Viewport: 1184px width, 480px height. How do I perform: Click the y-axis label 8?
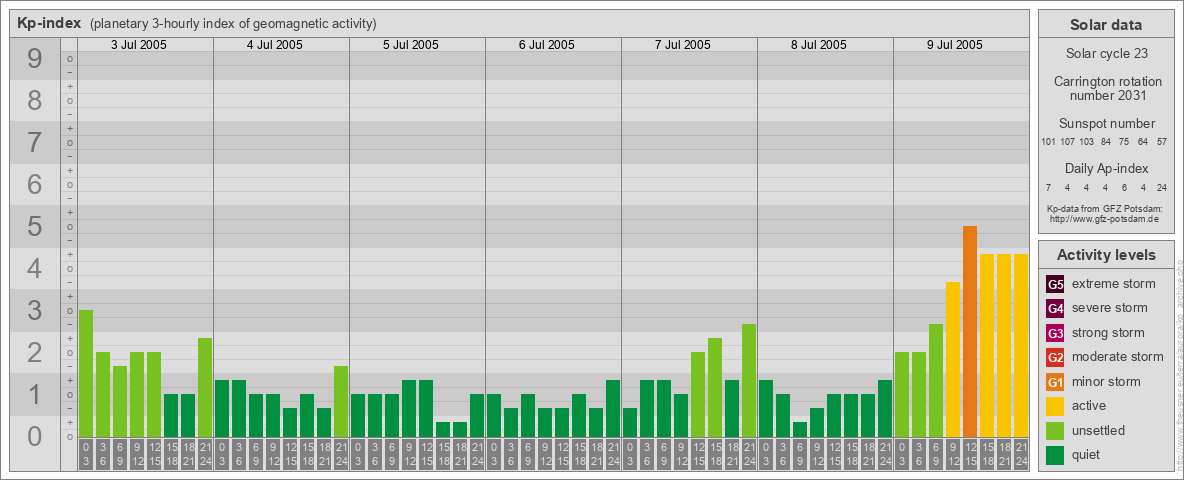click(34, 100)
